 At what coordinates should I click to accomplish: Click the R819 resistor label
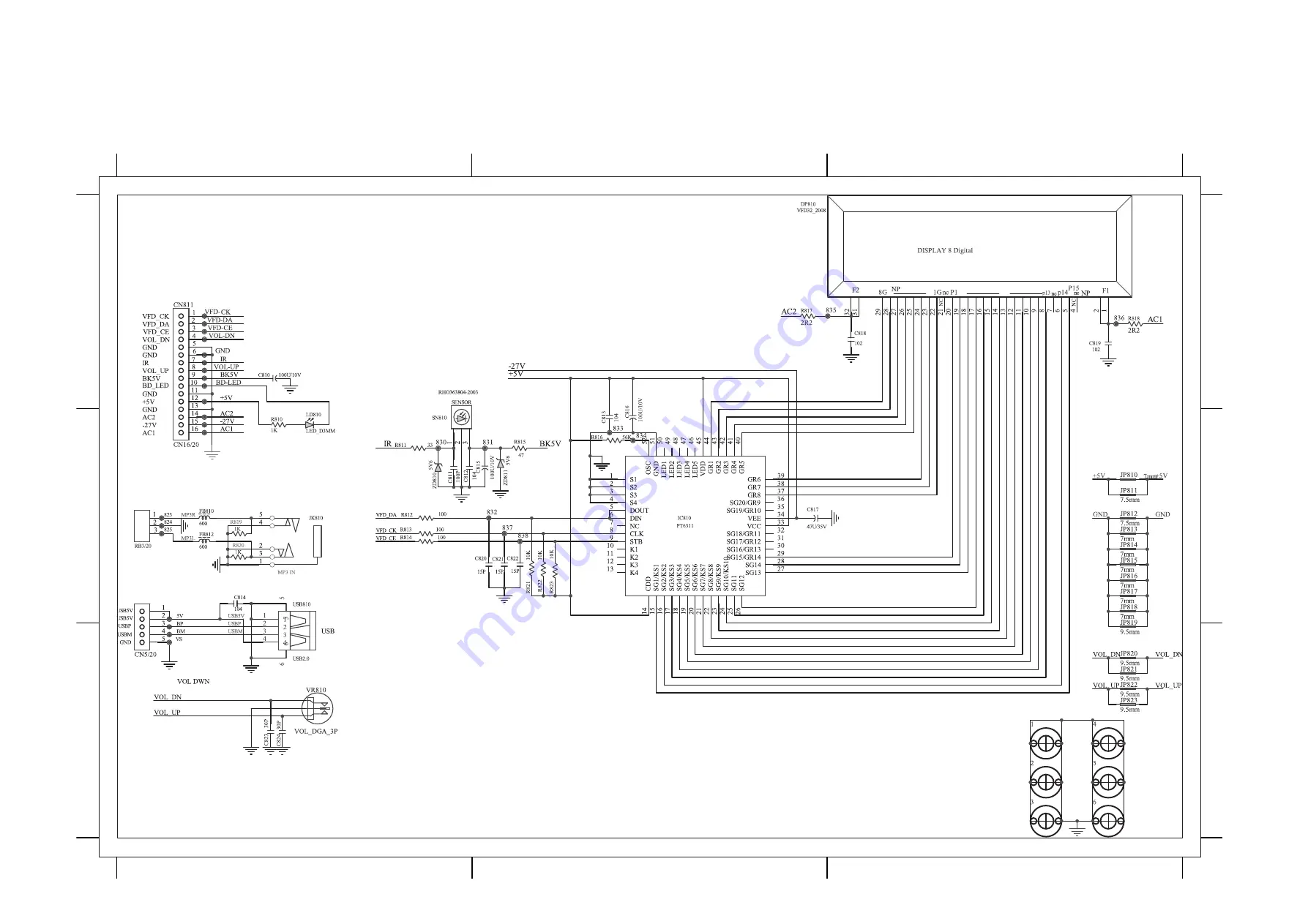pyautogui.click(x=236, y=522)
